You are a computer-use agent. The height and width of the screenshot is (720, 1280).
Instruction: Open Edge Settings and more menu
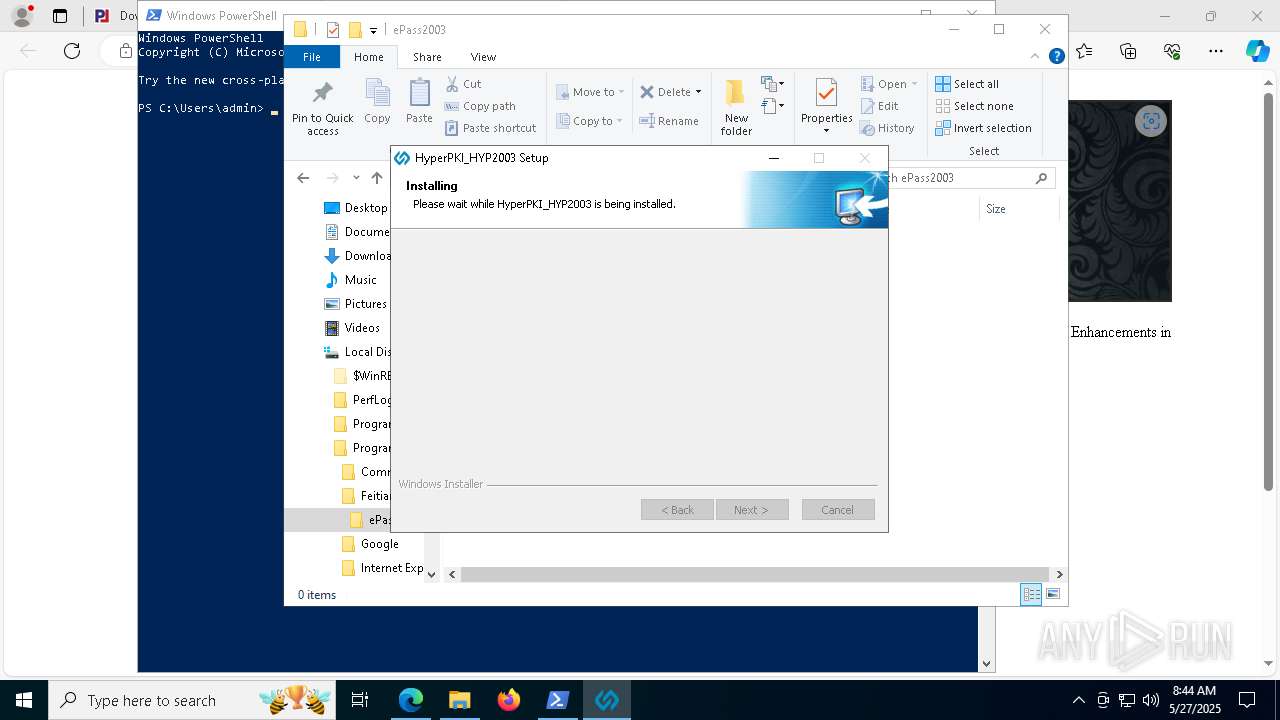(x=1216, y=51)
